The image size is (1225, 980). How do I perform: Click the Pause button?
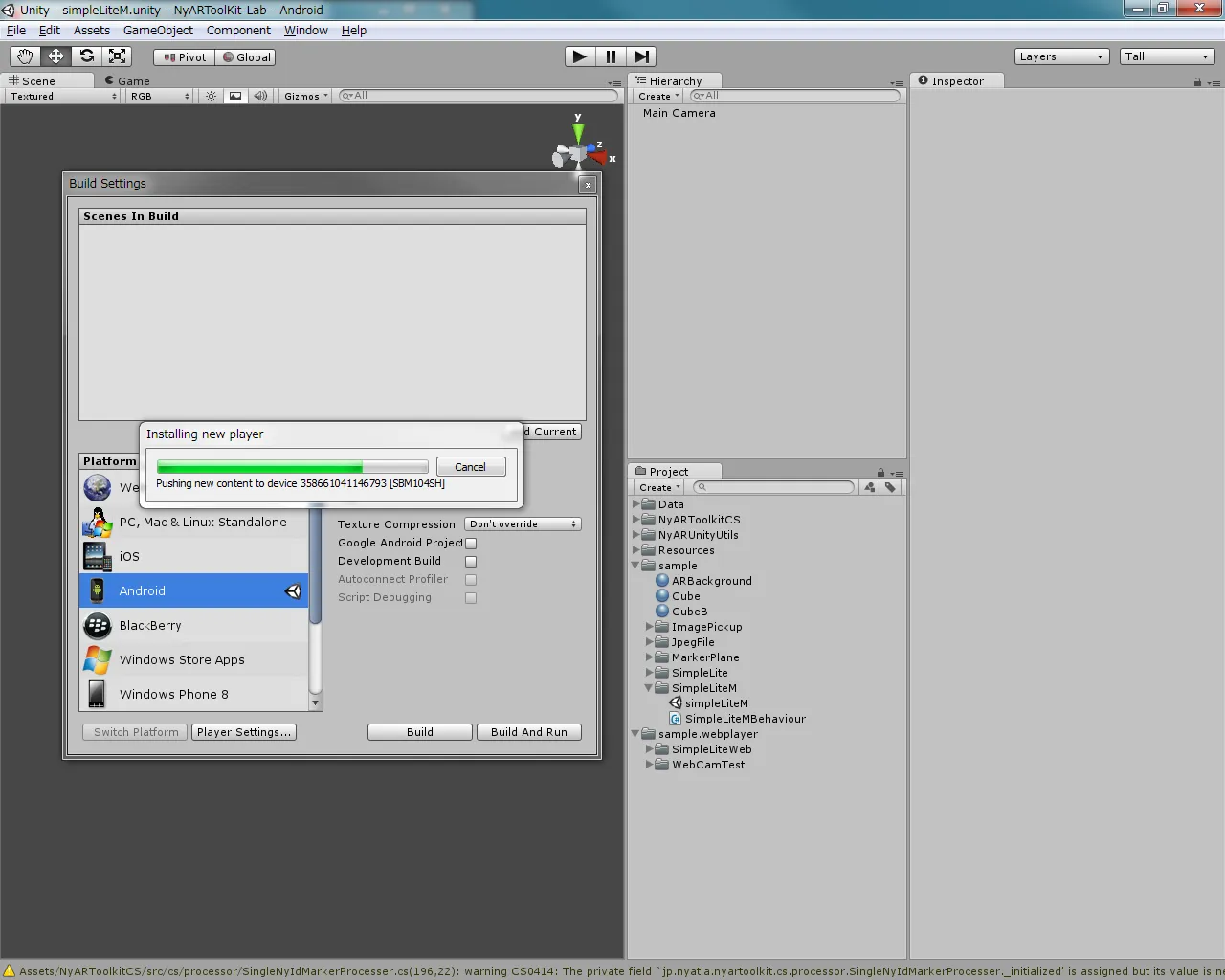(611, 56)
